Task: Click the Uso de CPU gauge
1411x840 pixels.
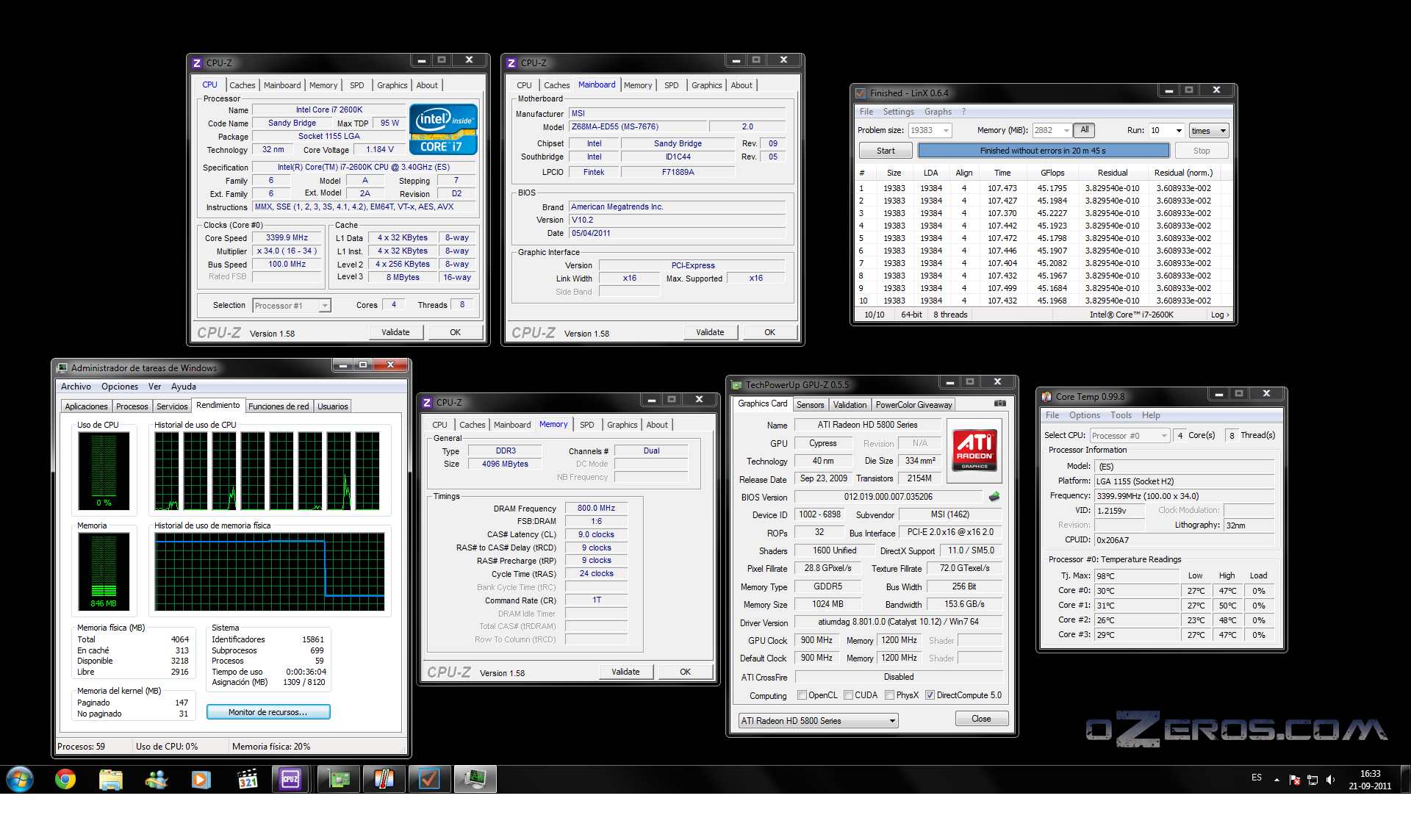Action: pos(104,470)
